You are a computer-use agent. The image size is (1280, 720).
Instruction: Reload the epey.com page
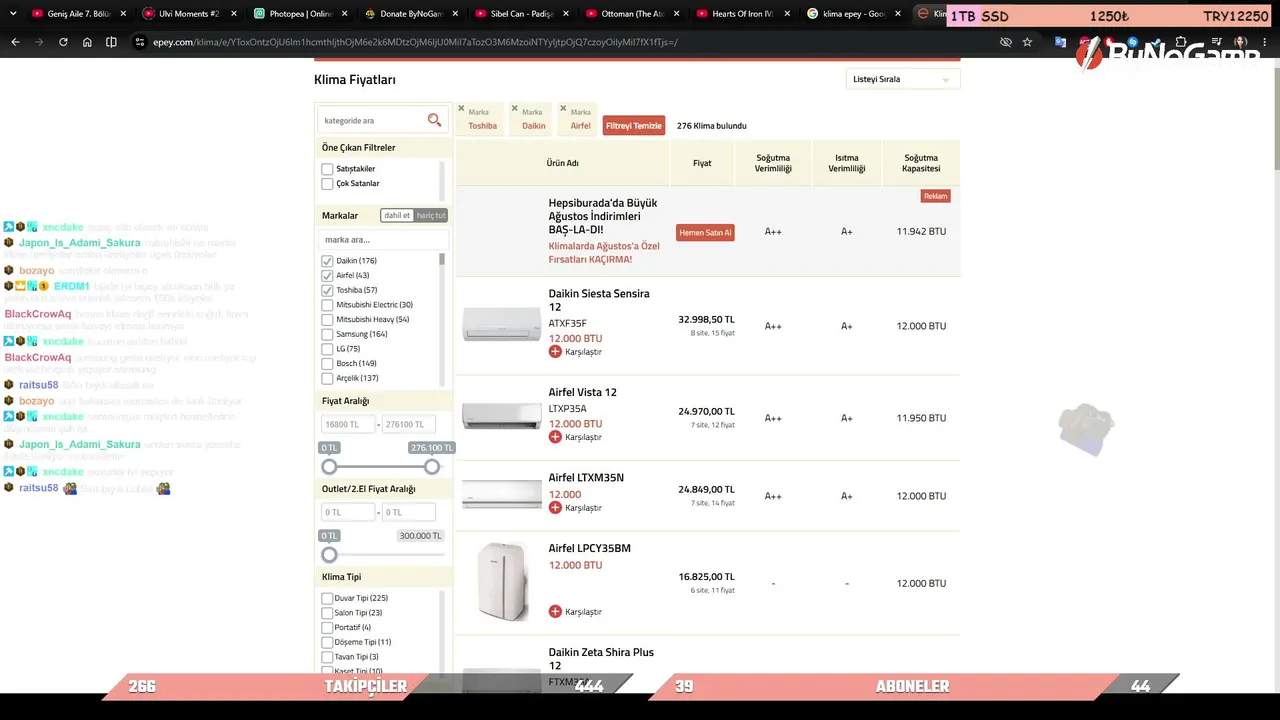pyautogui.click(x=63, y=42)
